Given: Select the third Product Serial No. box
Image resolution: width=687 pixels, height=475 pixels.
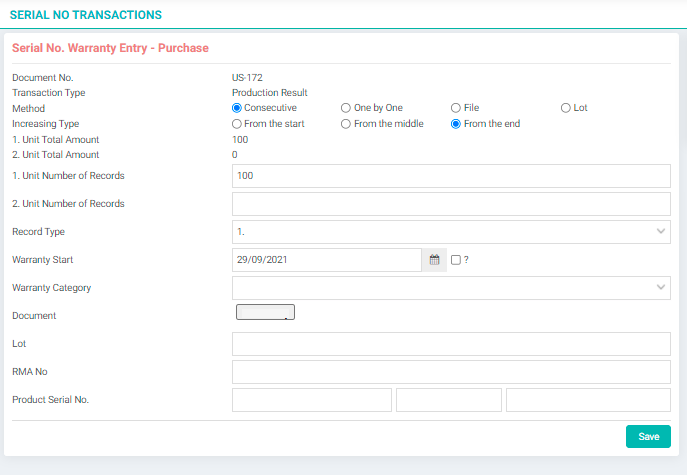Looking at the screenshot, I should [588, 400].
